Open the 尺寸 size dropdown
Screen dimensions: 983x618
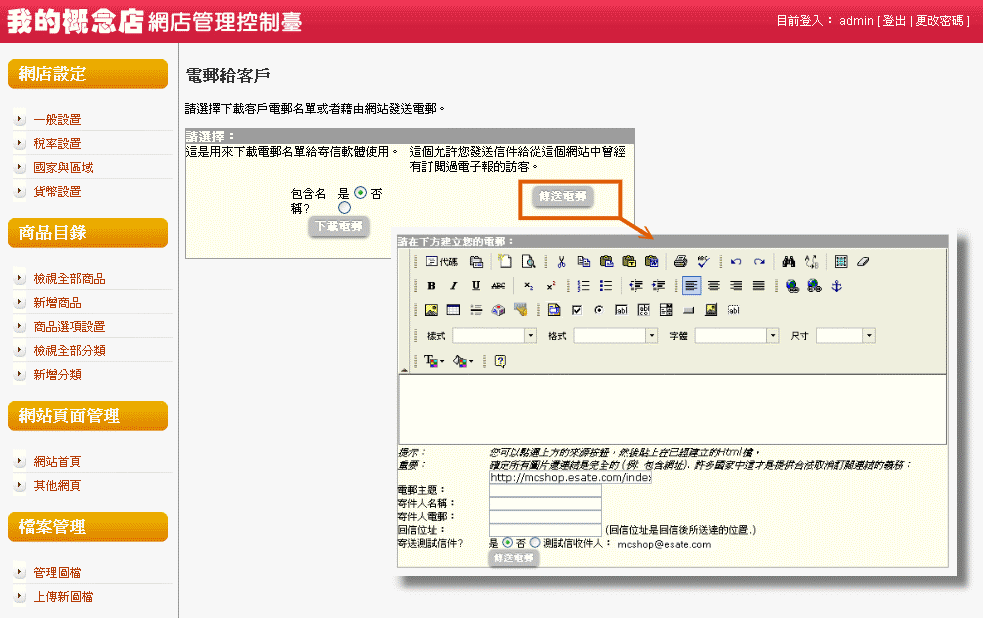[869, 336]
